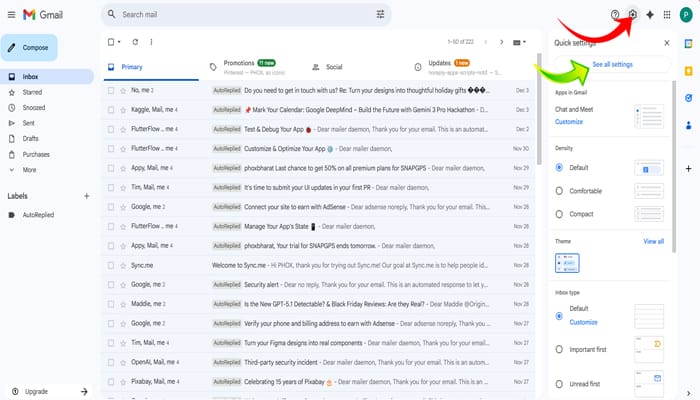Click the Gmail logo
The image size is (700, 400).
click(x=43, y=15)
